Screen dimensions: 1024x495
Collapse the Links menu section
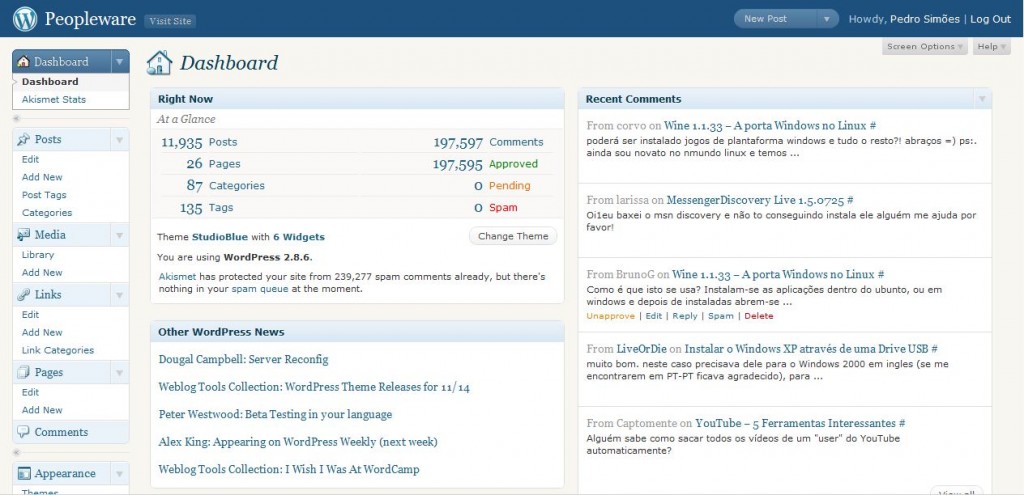120,295
